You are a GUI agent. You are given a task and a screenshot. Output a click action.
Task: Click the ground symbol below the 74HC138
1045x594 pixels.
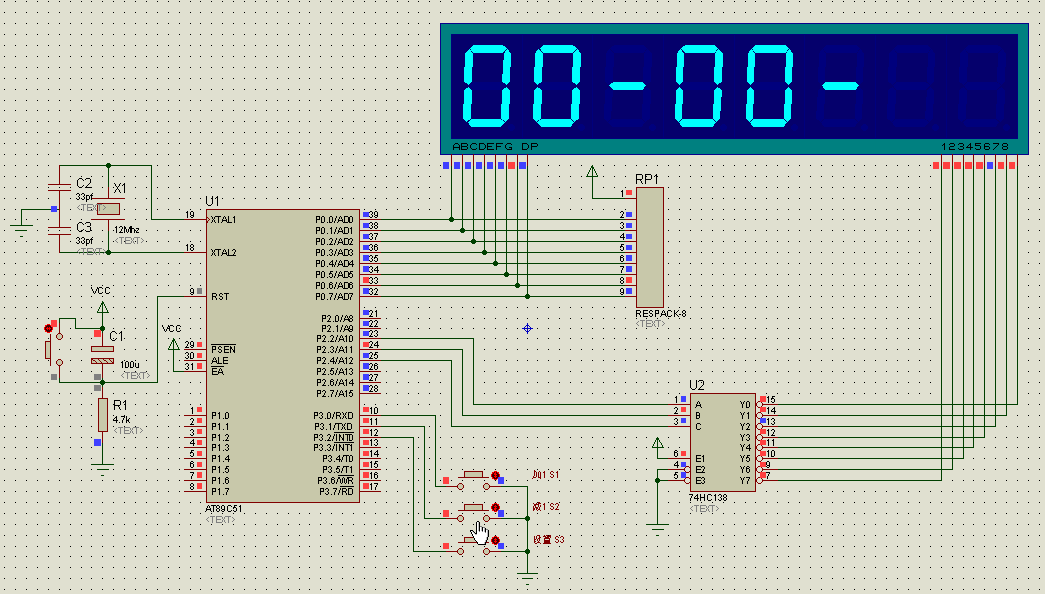coord(657,529)
